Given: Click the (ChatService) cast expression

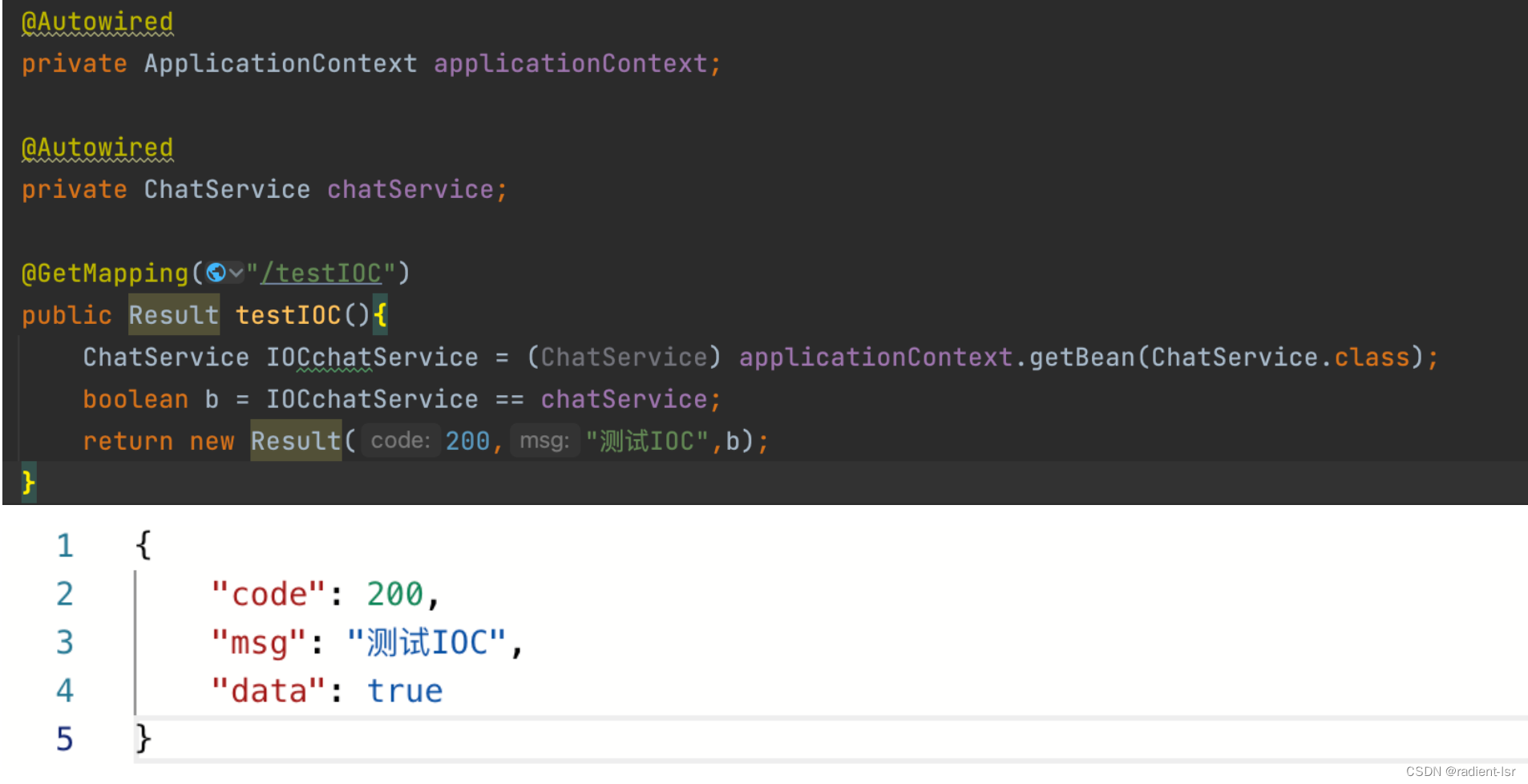Looking at the screenshot, I should tap(625, 357).
